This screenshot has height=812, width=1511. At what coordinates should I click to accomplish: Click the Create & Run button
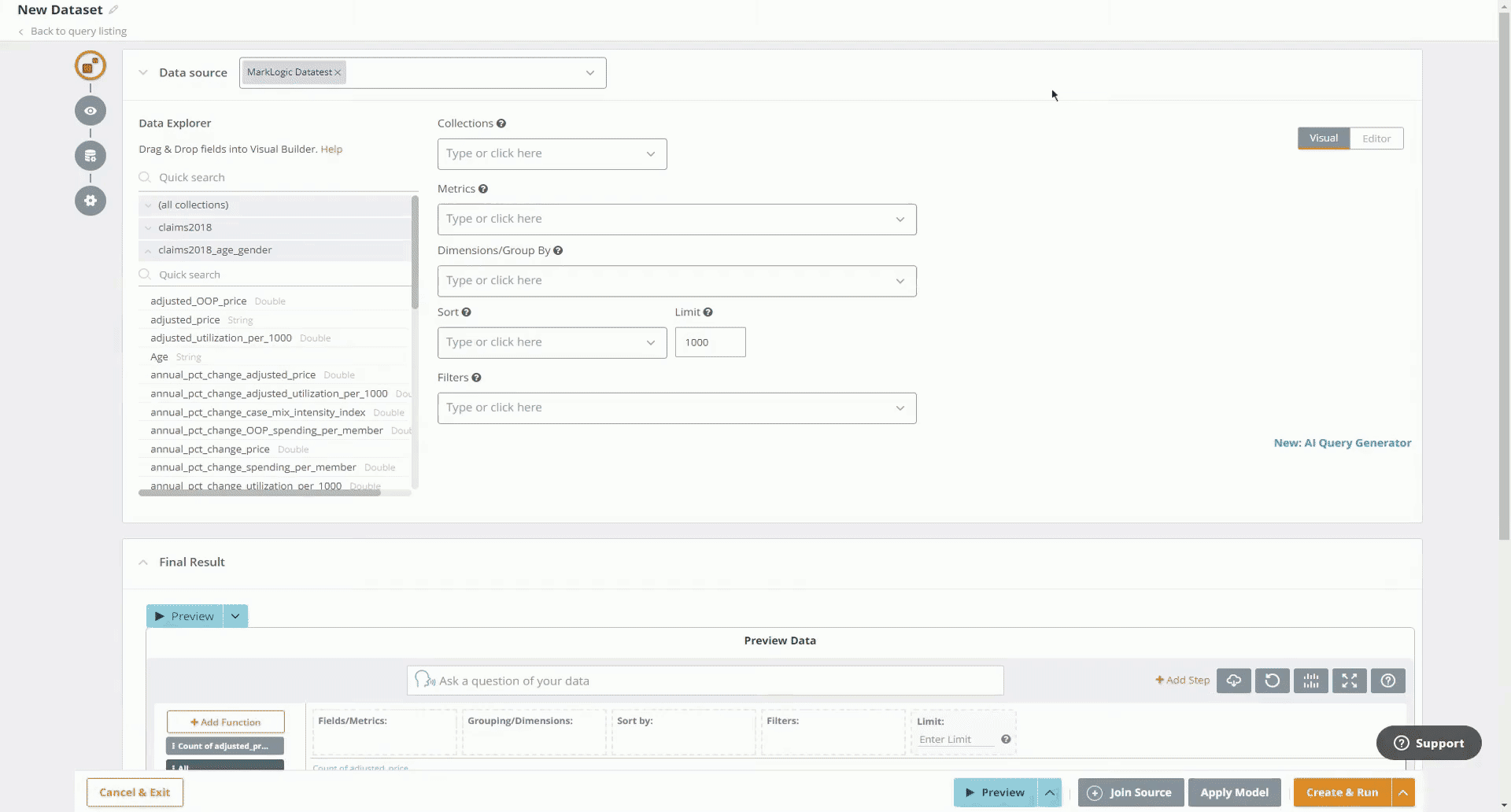[x=1342, y=792]
